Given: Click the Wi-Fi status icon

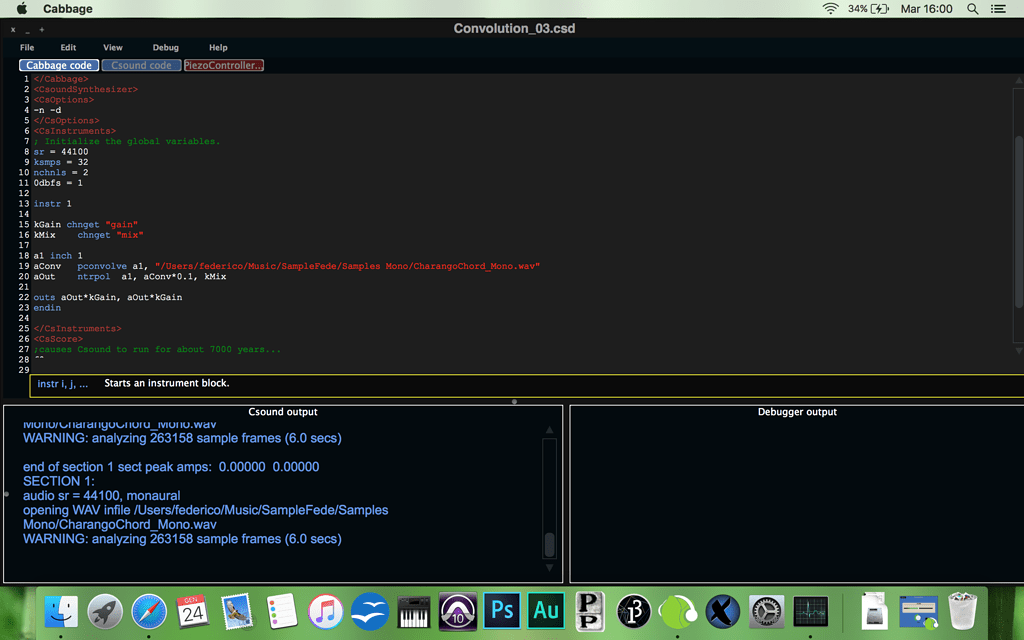Looking at the screenshot, I should tap(830, 8).
